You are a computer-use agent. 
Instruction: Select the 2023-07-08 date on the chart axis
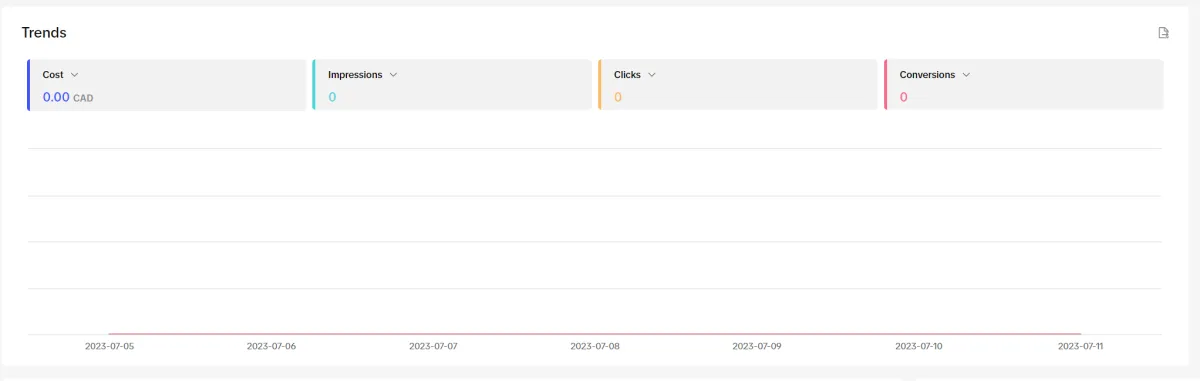click(x=595, y=346)
